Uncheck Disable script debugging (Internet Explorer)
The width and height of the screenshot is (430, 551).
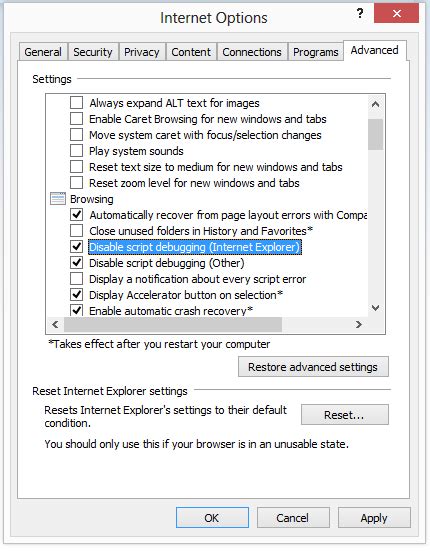click(77, 247)
